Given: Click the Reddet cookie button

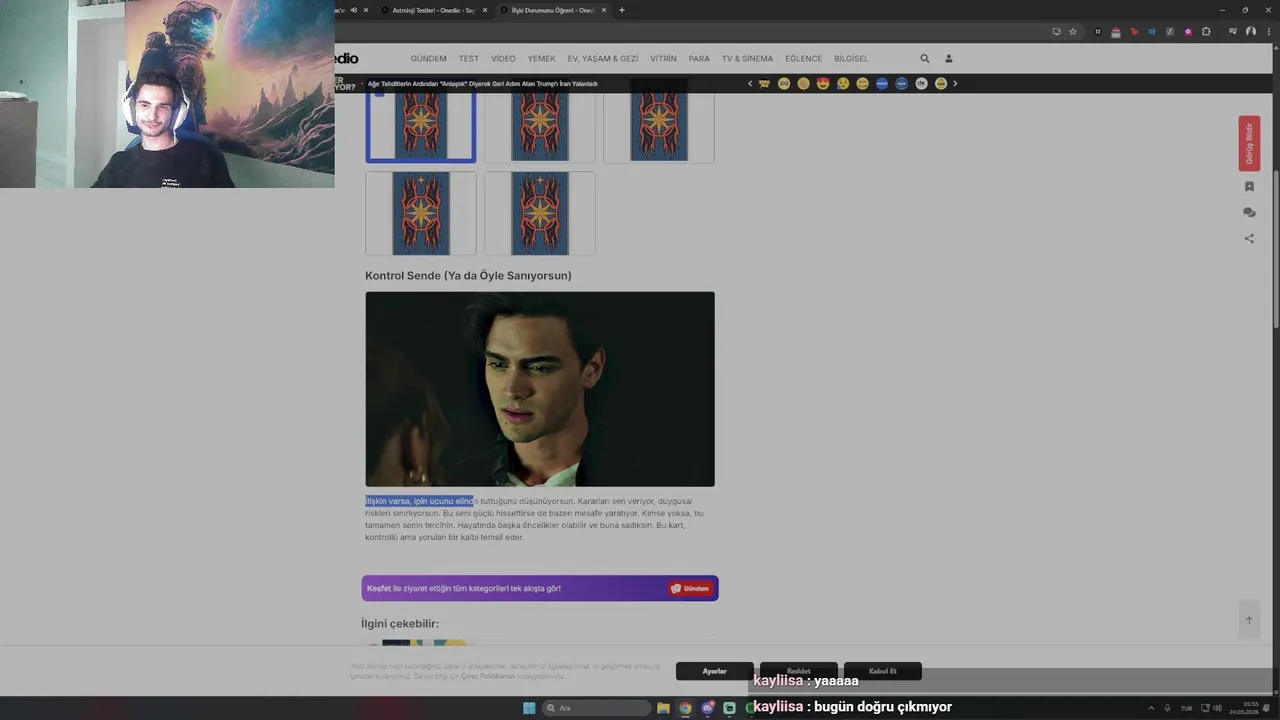Looking at the screenshot, I should click(798, 671).
